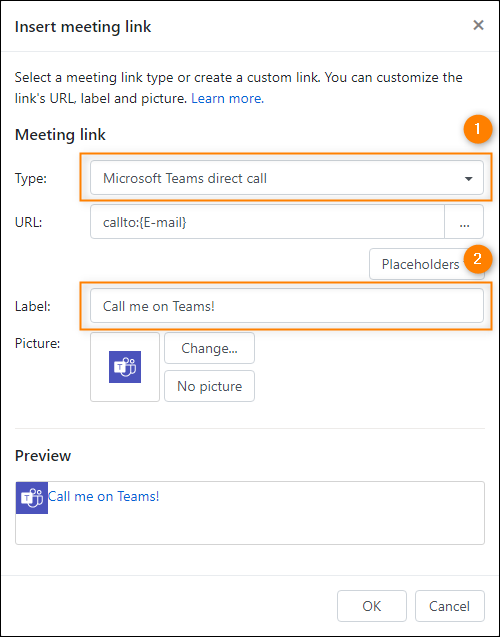Click into the Label text field
This screenshot has width=500, height=637.
(x=287, y=306)
